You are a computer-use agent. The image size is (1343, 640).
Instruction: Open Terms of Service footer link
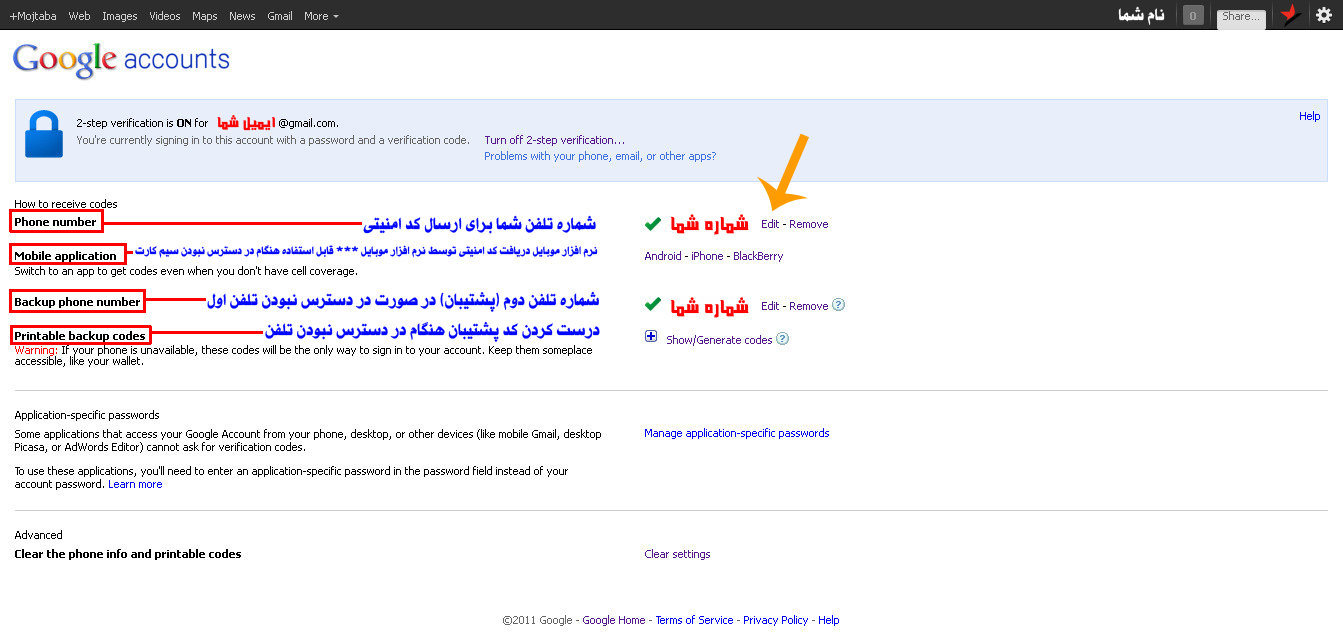pyautogui.click(x=694, y=620)
